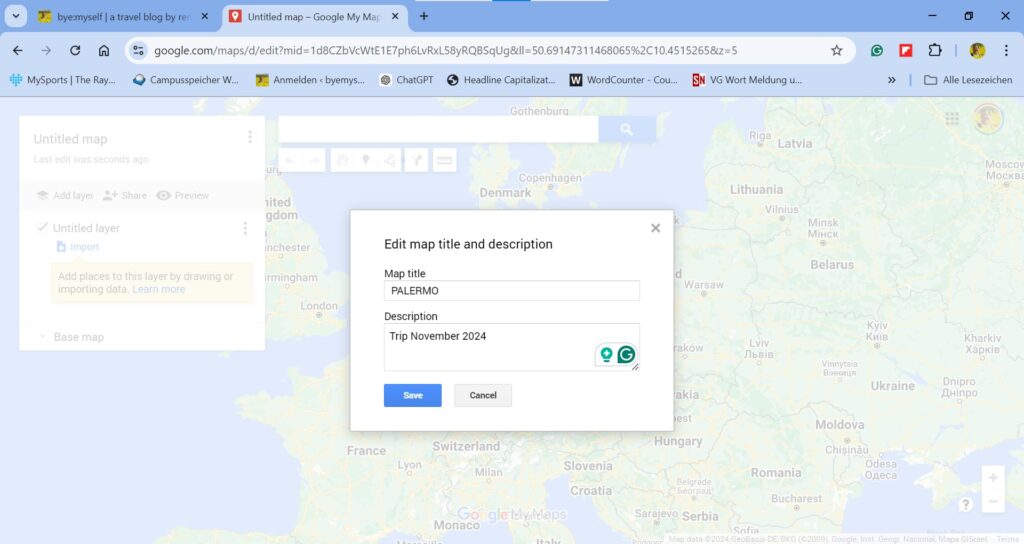Click the Redo arrow in map toolbar
This screenshot has width=1024, height=544.
[x=314, y=160]
